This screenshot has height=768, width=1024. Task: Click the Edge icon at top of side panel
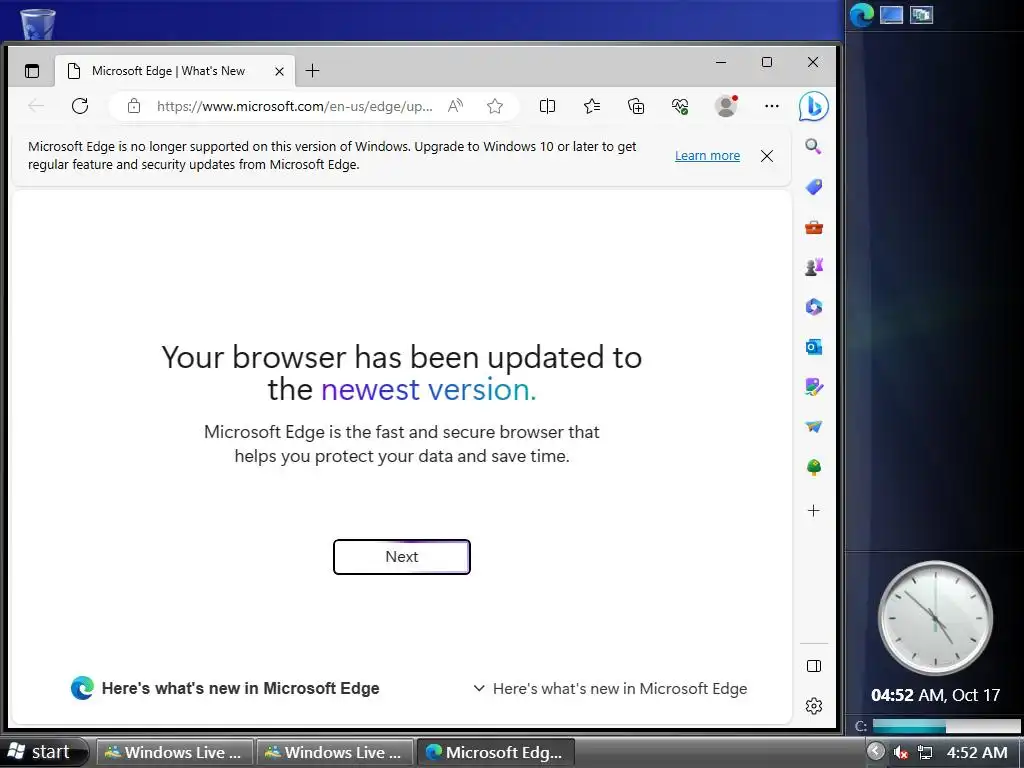(861, 15)
